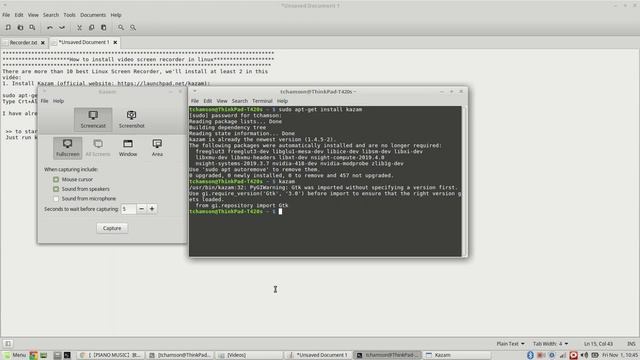Increase seconds to wait with plus button

[152, 209]
